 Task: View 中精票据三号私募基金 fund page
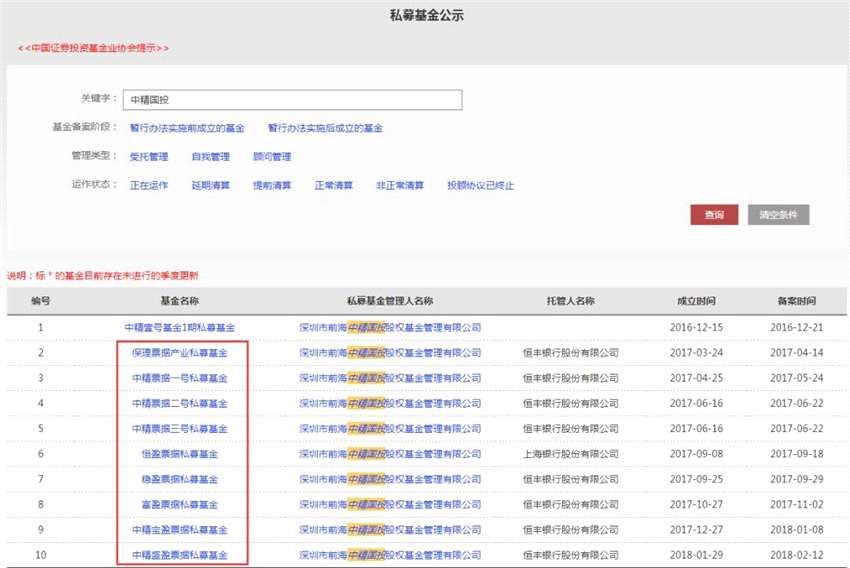(x=180, y=429)
